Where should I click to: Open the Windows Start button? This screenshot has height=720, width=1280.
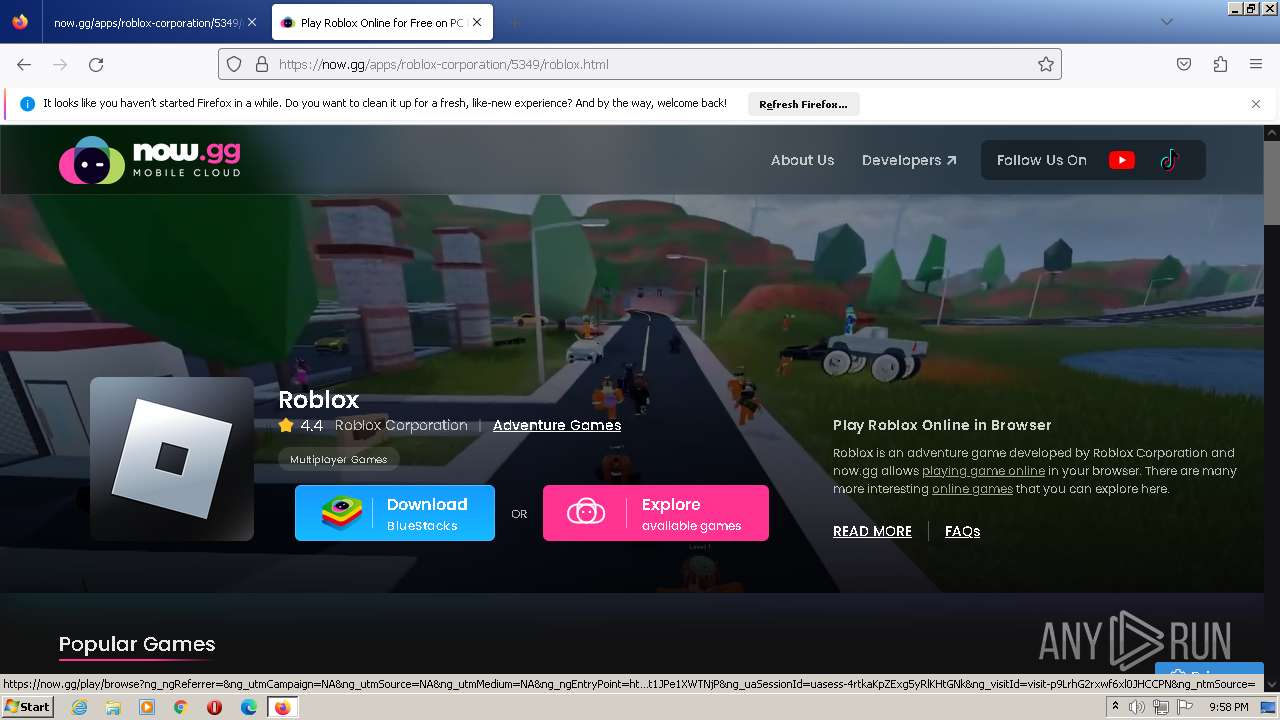[27, 707]
